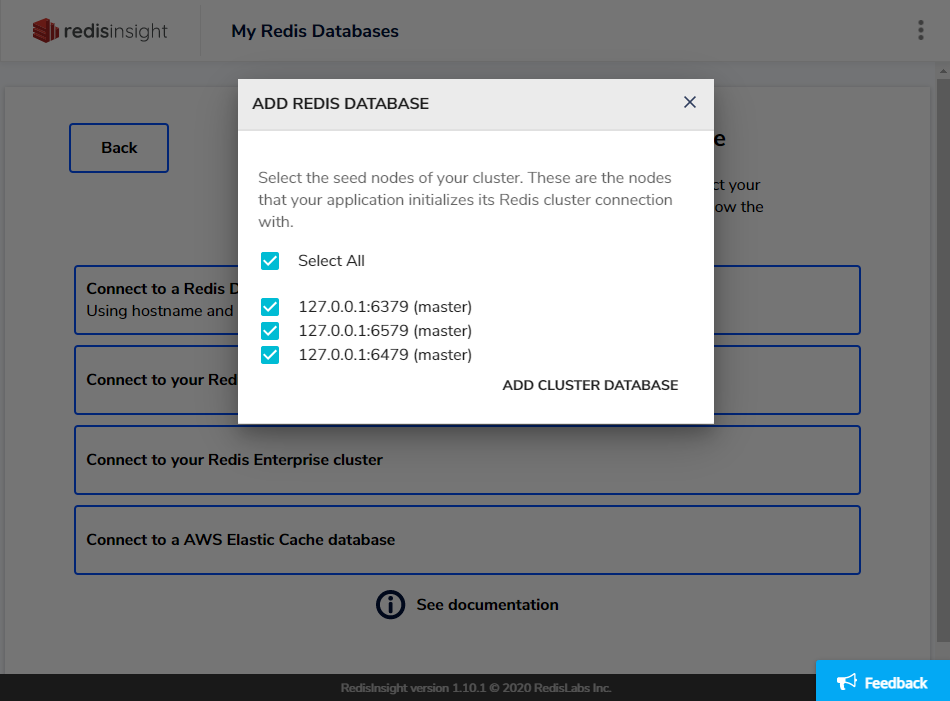
Task: Open the My Redis Databases page title
Action: (315, 31)
